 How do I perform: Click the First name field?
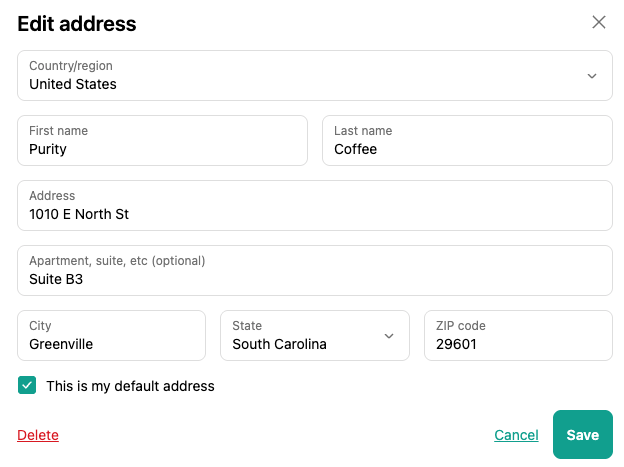(x=162, y=141)
